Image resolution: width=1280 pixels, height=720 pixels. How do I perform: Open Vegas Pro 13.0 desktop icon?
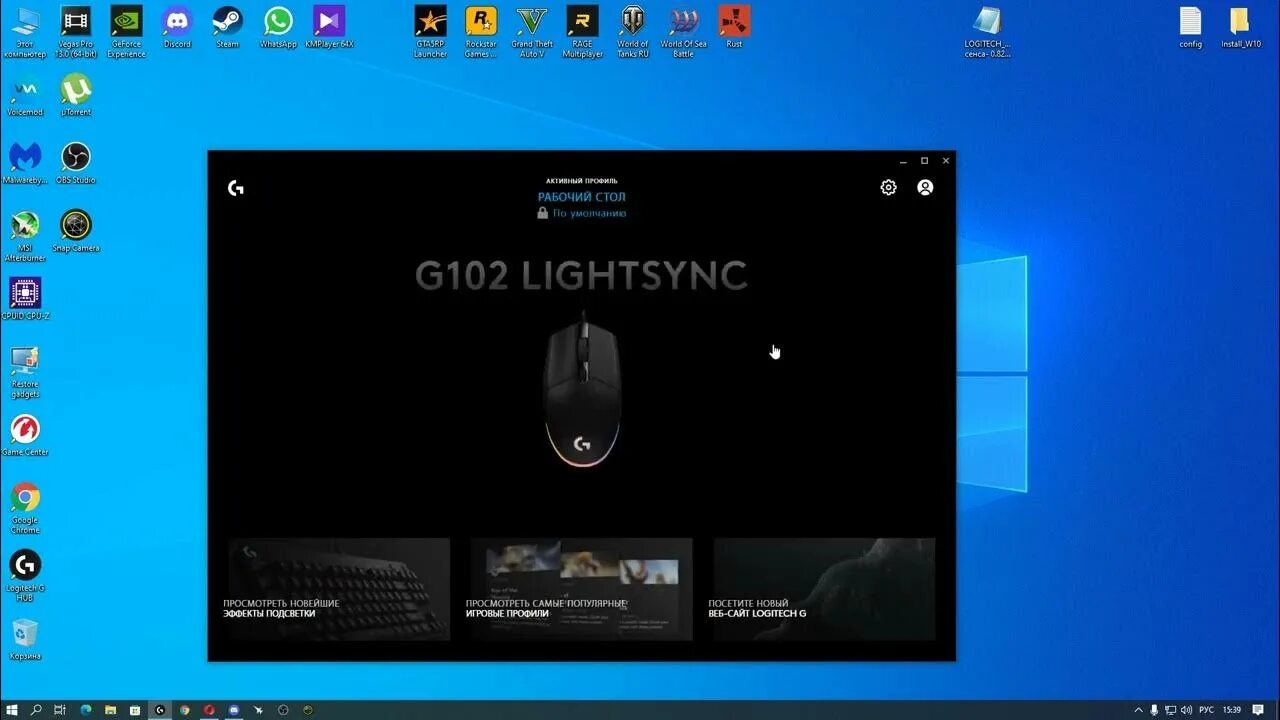pyautogui.click(x=76, y=32)
